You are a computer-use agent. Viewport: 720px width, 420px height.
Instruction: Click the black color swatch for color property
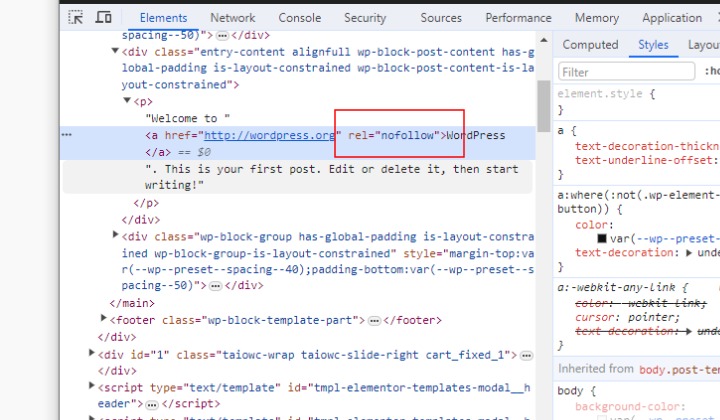pyautogui.click(x=602, y=238)
